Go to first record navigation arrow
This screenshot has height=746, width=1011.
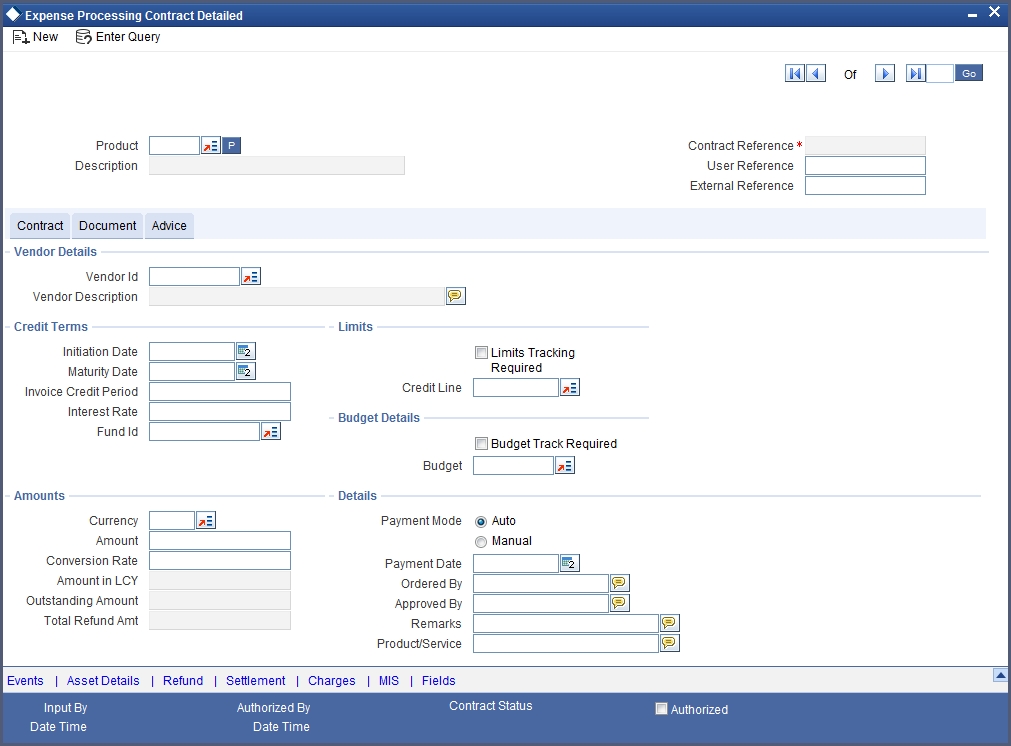pos(794,74)
